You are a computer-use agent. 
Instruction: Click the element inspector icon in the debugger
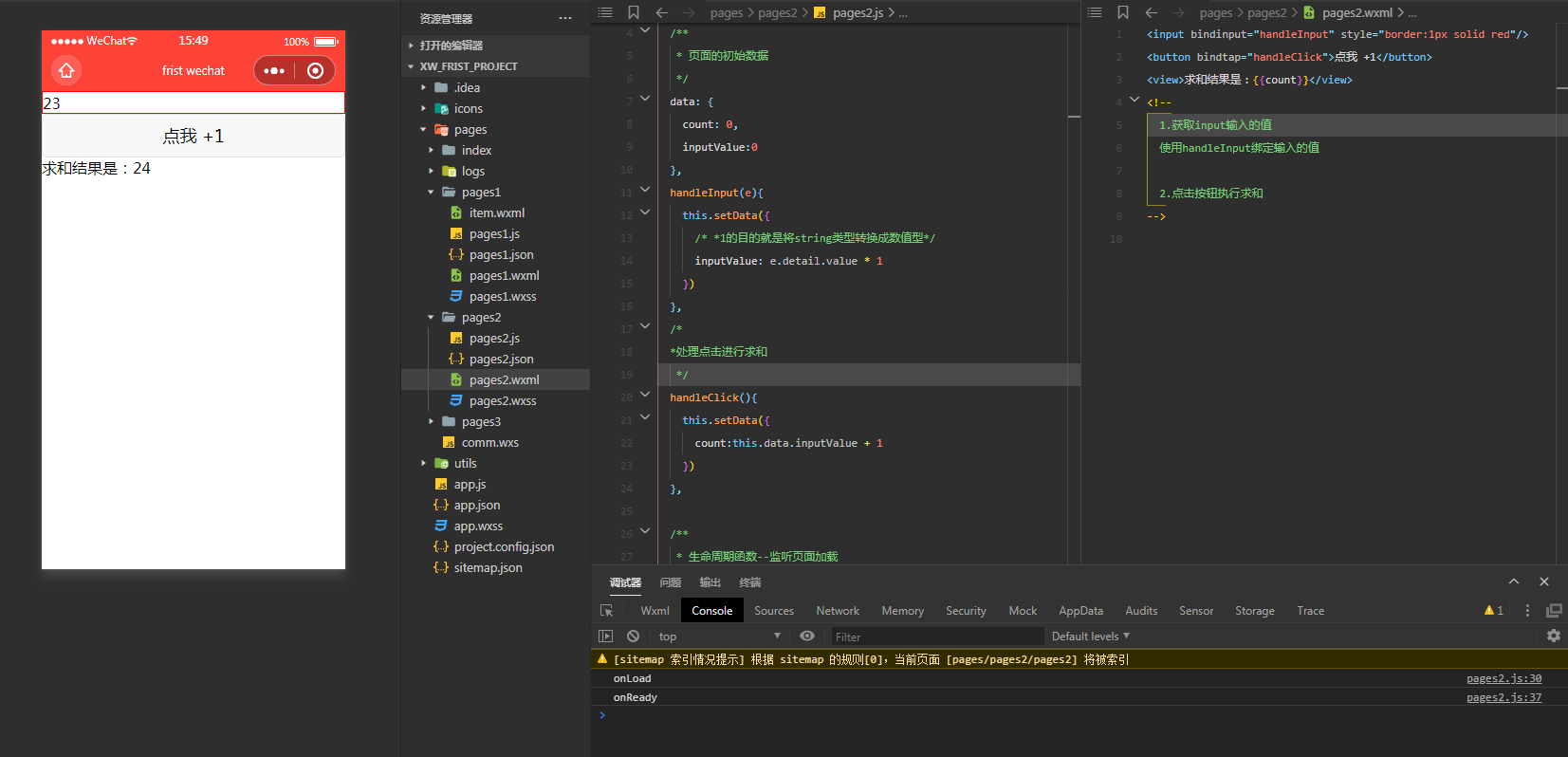pos(607,611)
